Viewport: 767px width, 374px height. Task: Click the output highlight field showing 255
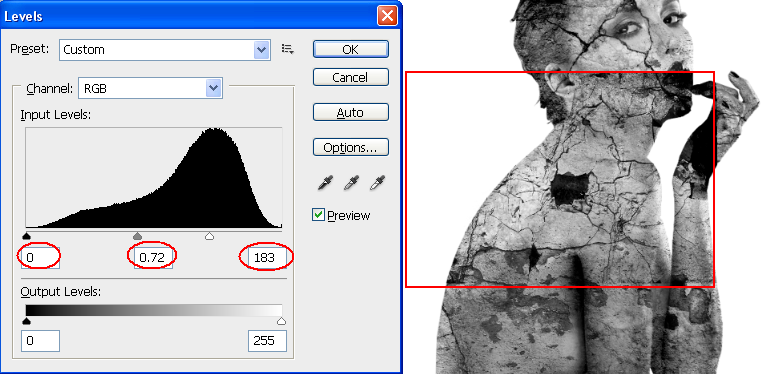(267, 341)
